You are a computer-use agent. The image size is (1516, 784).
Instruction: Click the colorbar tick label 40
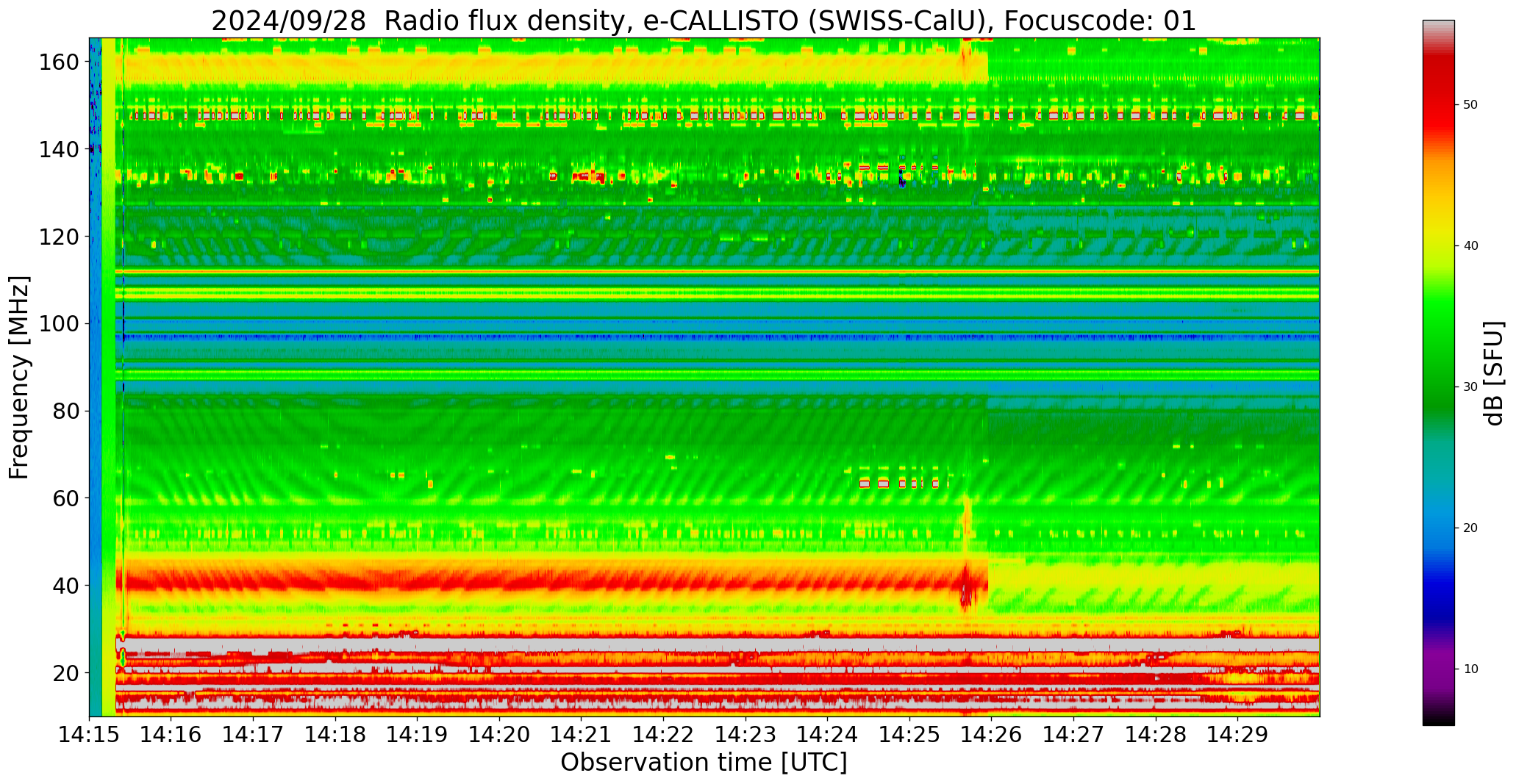tap(1470, 245)
